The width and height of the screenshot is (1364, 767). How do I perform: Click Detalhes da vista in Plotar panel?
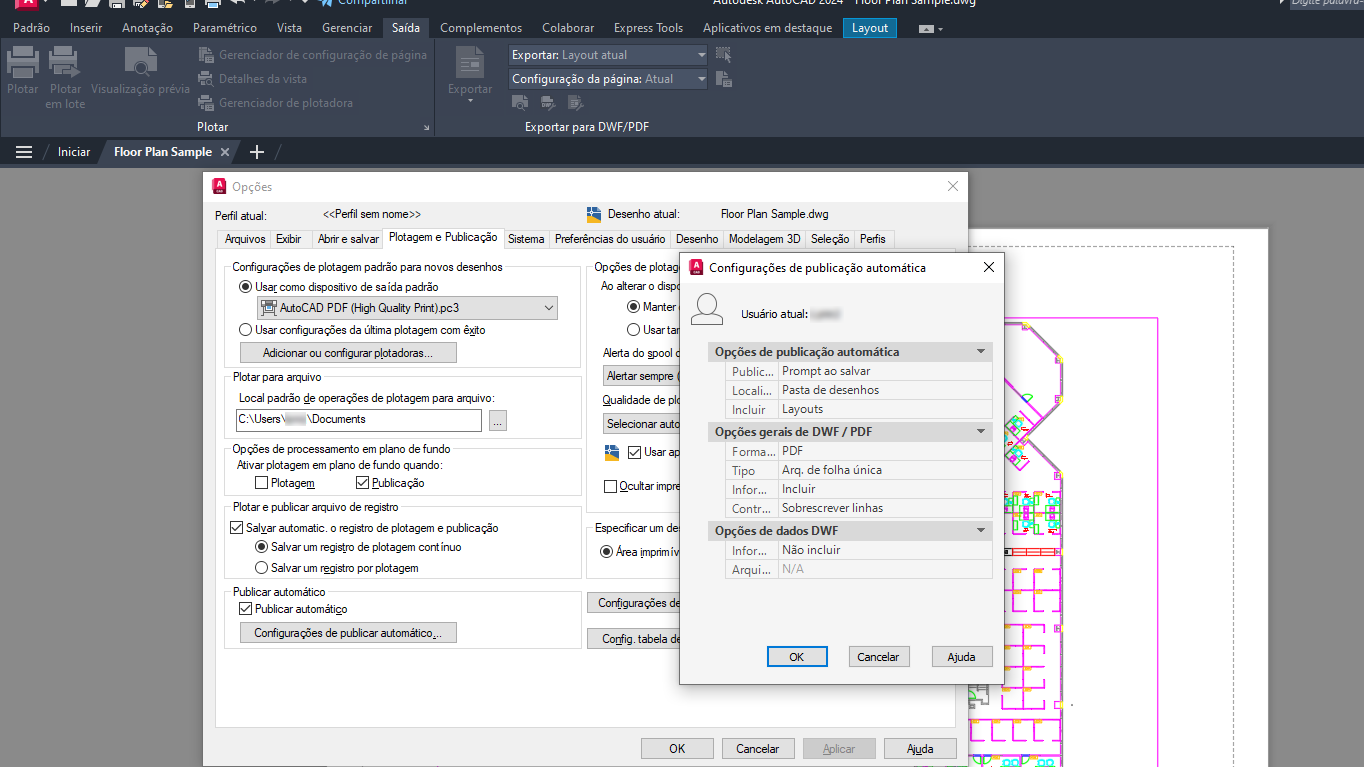[x=253, y=79]
